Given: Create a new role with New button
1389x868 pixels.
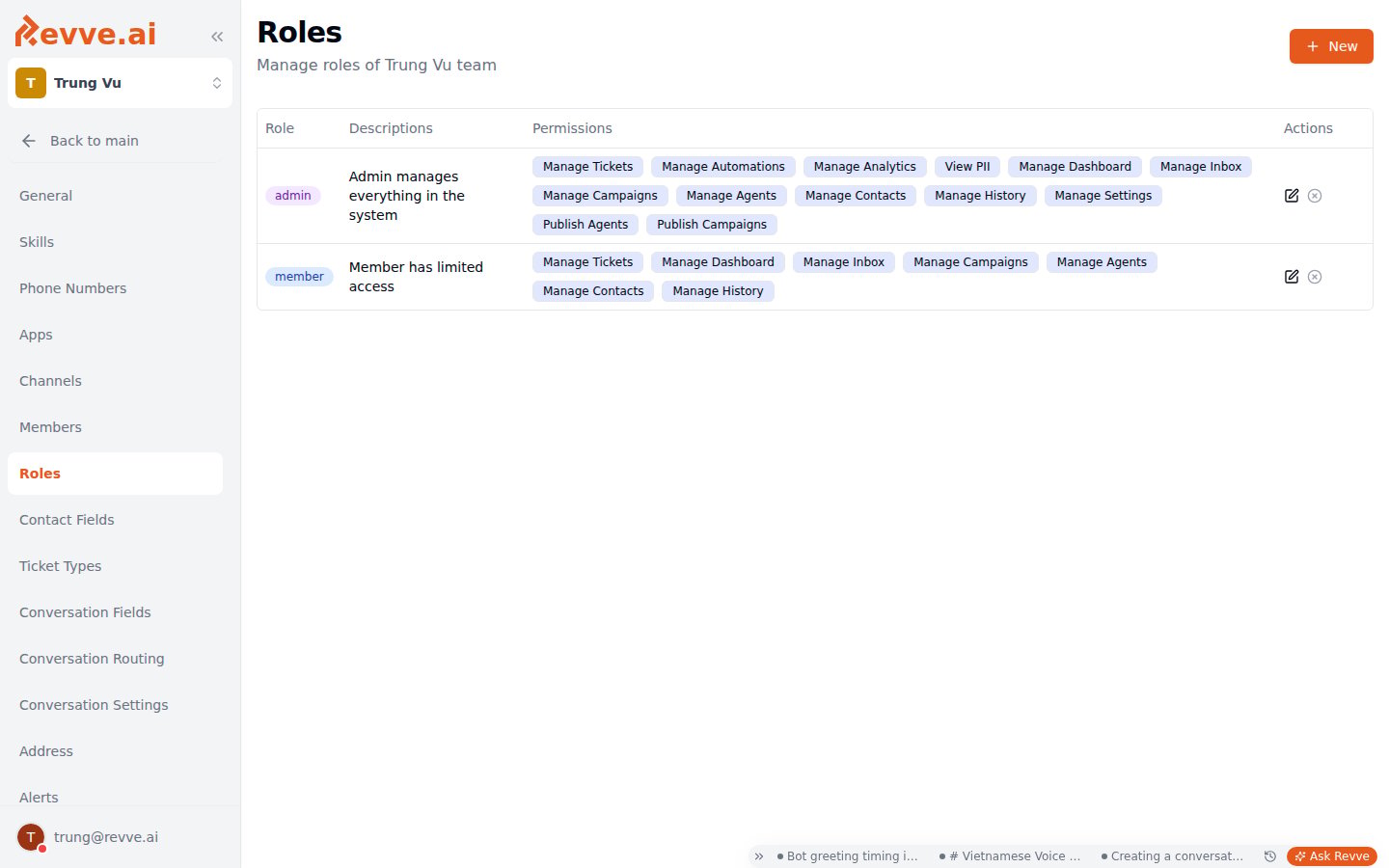Looking at the screenshot, I should point(1331,46).
